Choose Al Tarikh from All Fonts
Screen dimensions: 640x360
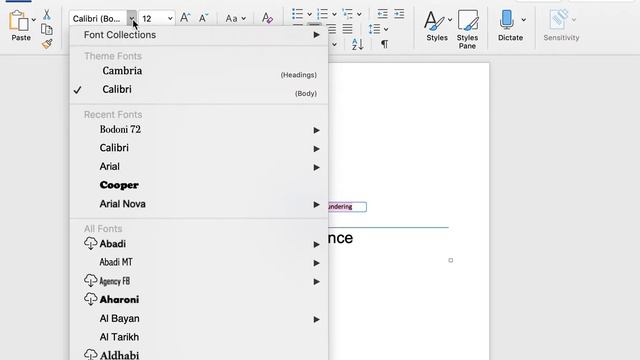[x=199, y=337]
